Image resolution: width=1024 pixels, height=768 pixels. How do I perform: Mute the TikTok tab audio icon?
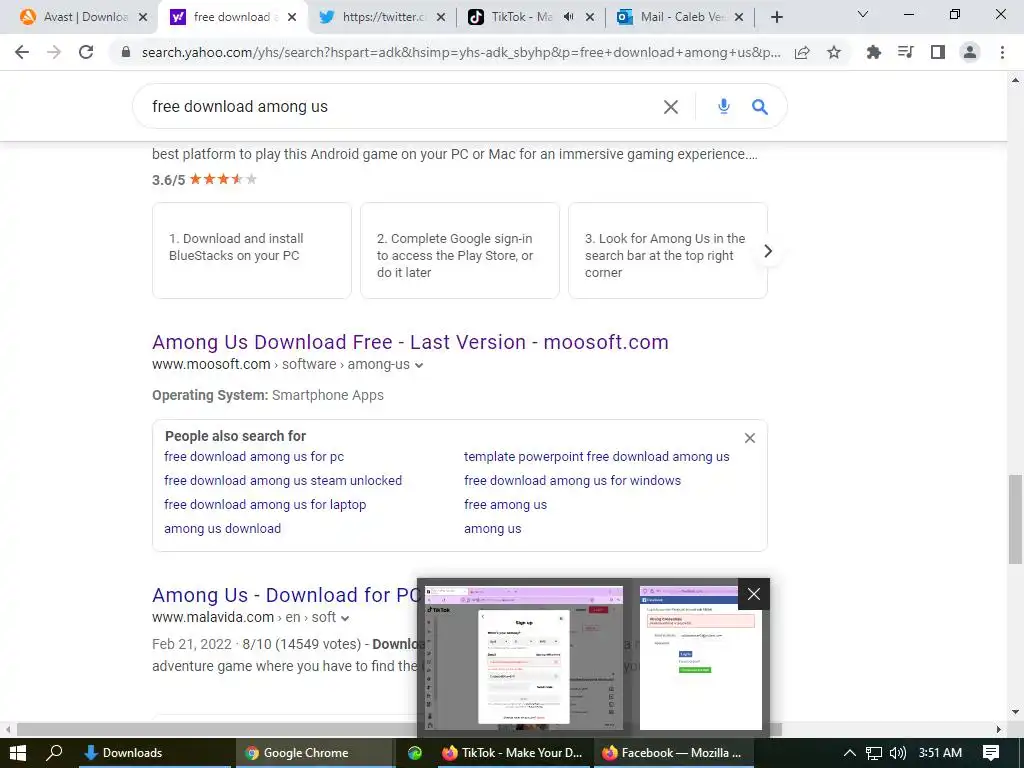pyautogui.click(x=569, y=17)
